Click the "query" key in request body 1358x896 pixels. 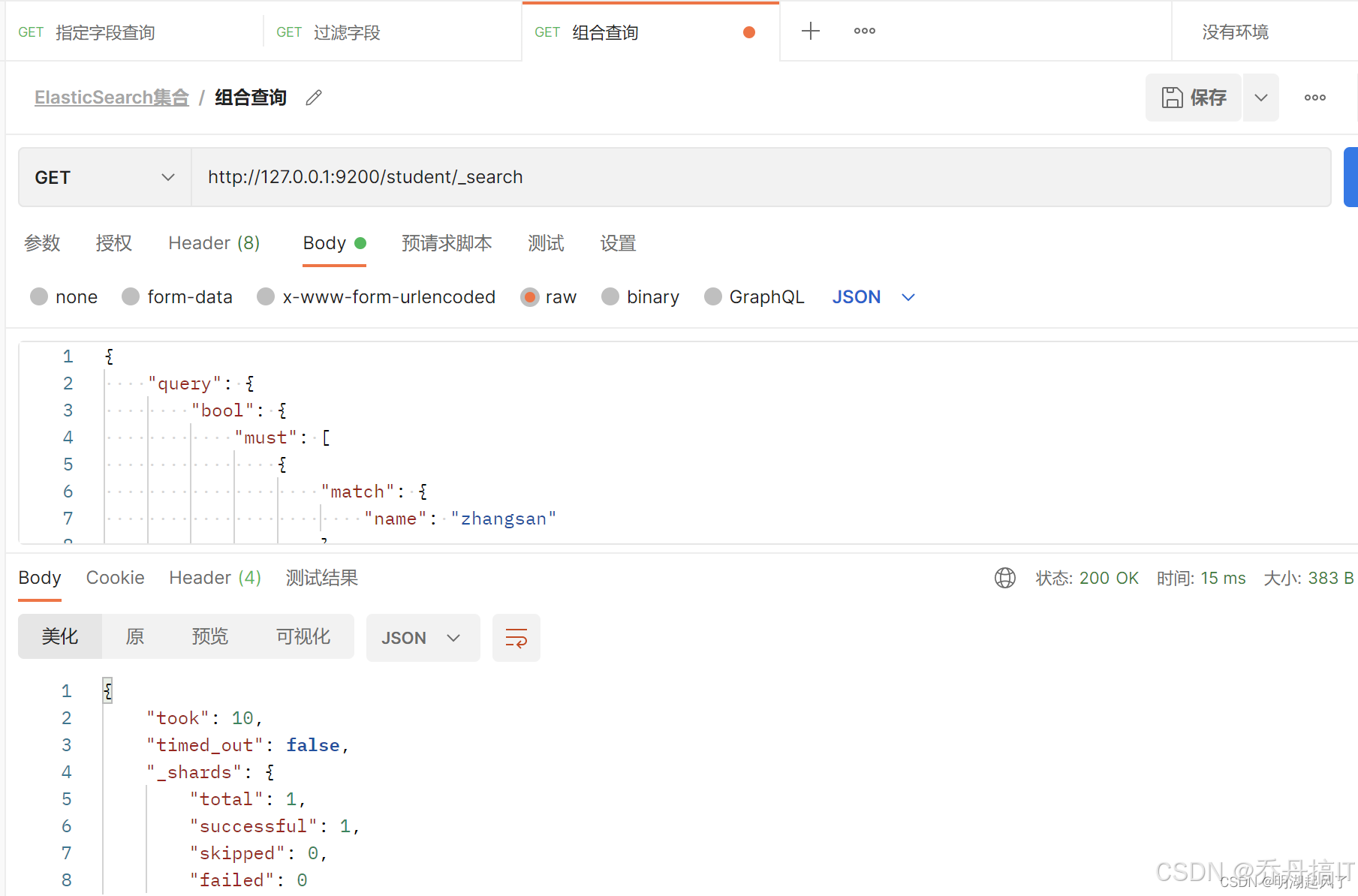pos(185,383)
